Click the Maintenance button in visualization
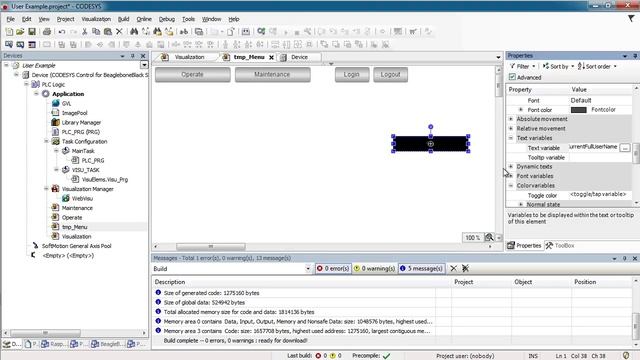640x360 pixels. click(x=272, y=75)
